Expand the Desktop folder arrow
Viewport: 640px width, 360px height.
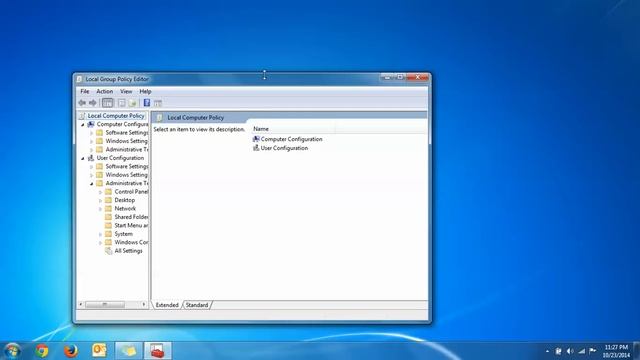pyautogui.click(x=101, y=200)
